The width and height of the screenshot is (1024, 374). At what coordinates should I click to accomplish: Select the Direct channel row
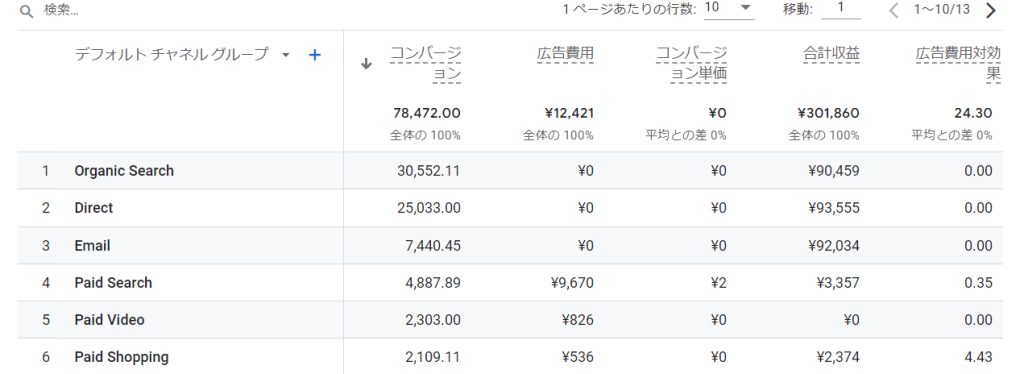510,208
